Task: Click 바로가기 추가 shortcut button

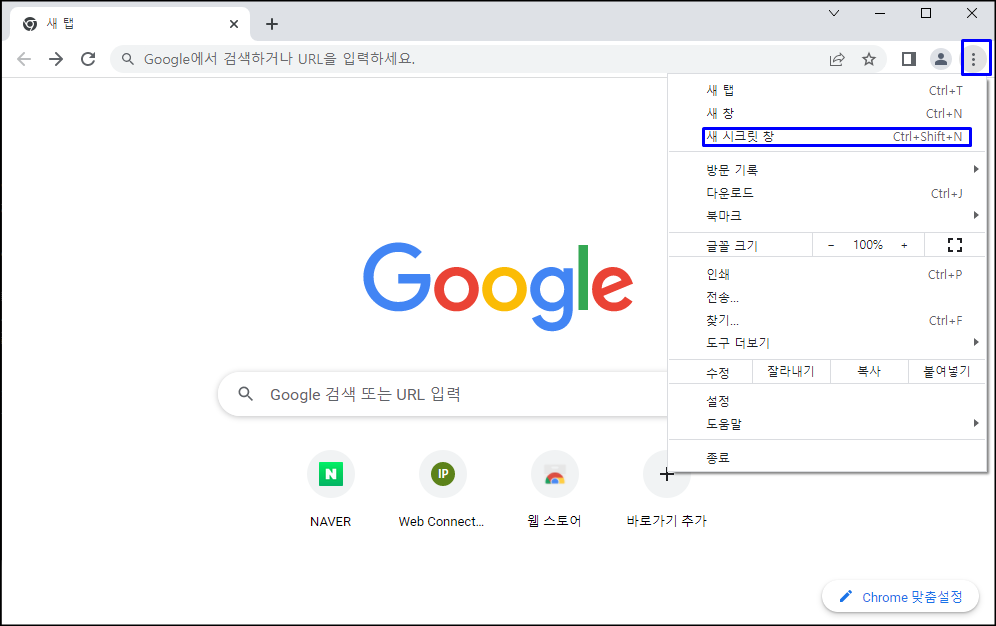Action: click(666, 489)
